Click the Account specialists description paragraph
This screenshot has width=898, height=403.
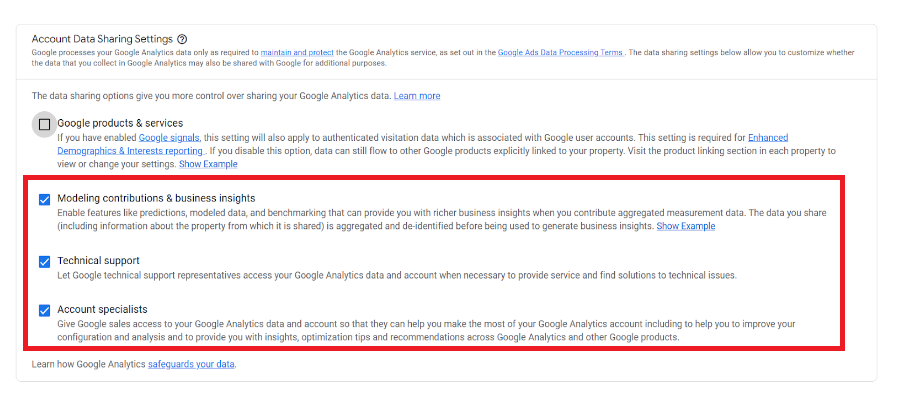point(426,330)
